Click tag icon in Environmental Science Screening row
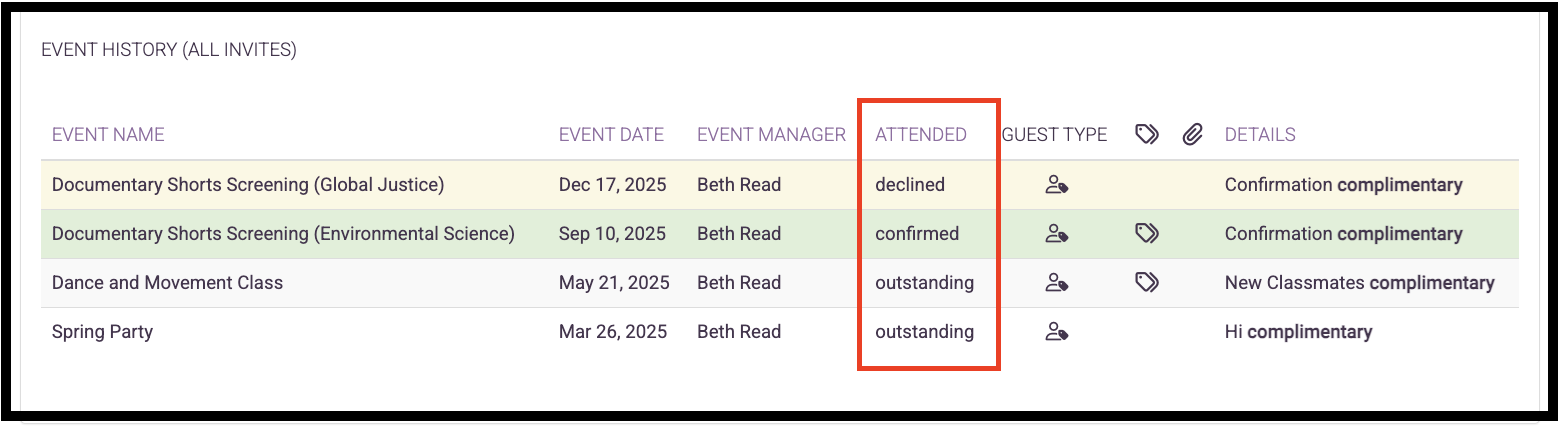Image resolution: width=1560 pixels, height=426 pixels. point(1147,234)
